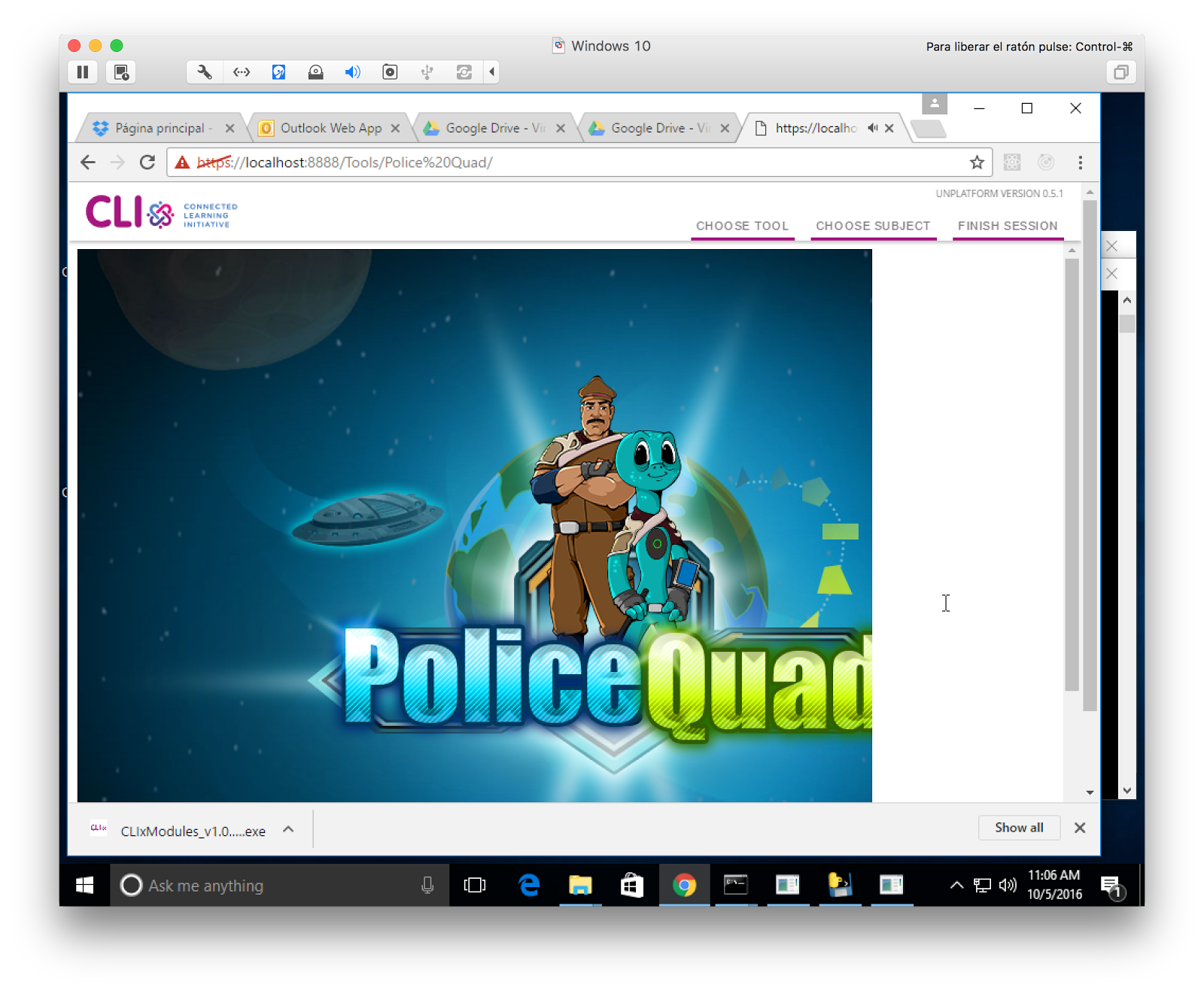Viewport: 1204px width, 991px height.
Task: Click the second greyed extension icon
Action: click(1046, 163)
